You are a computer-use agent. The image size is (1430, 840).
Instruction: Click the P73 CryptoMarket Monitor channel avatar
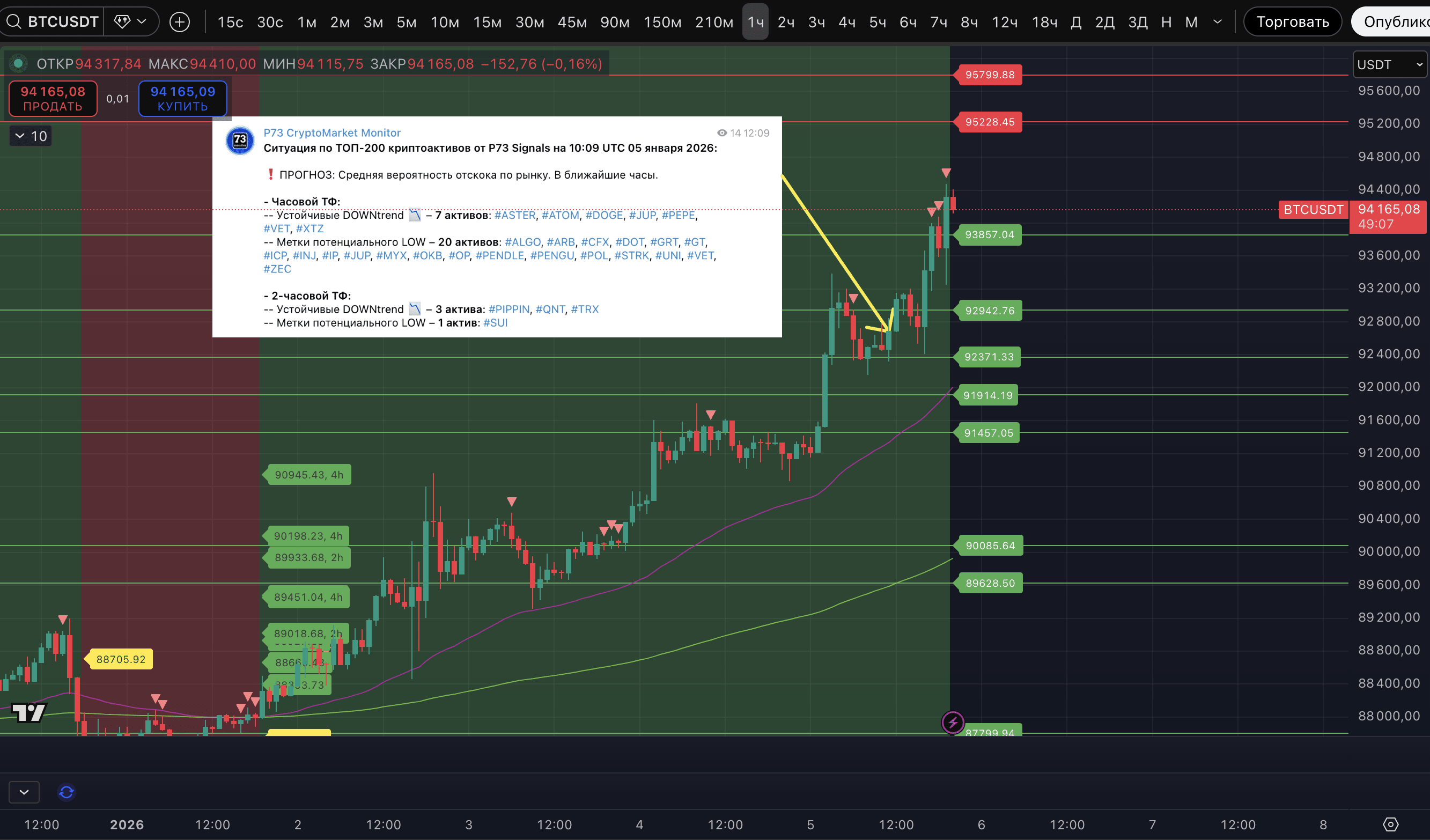[x=240, y=141]
